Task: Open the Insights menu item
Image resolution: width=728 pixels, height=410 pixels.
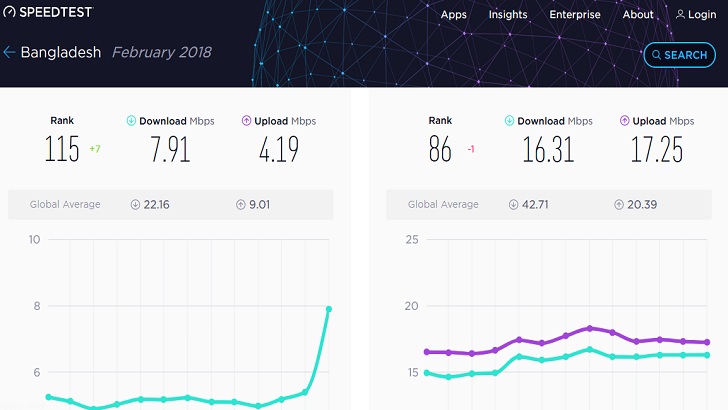Action: tap(508, 15)
